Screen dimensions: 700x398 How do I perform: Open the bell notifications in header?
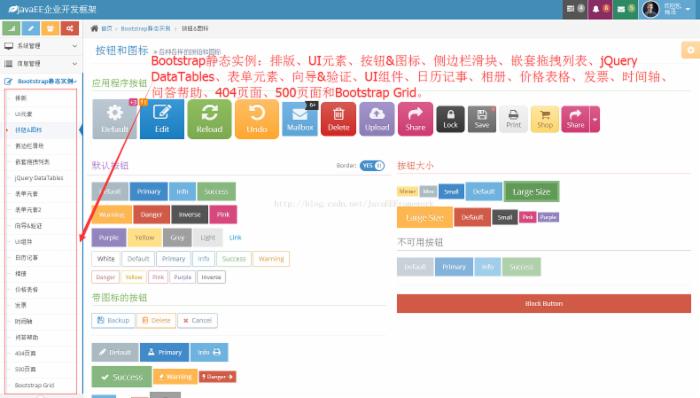[600, 9]
